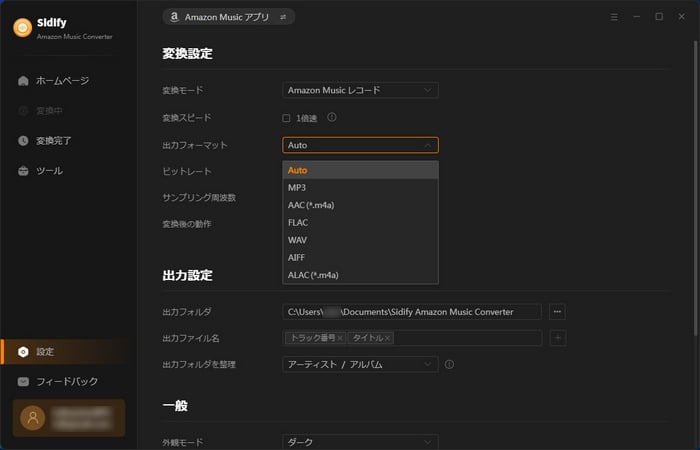This screenshot has width=700, height=450.
Task: Choose AIFF output format
Action: click(360, 258)
